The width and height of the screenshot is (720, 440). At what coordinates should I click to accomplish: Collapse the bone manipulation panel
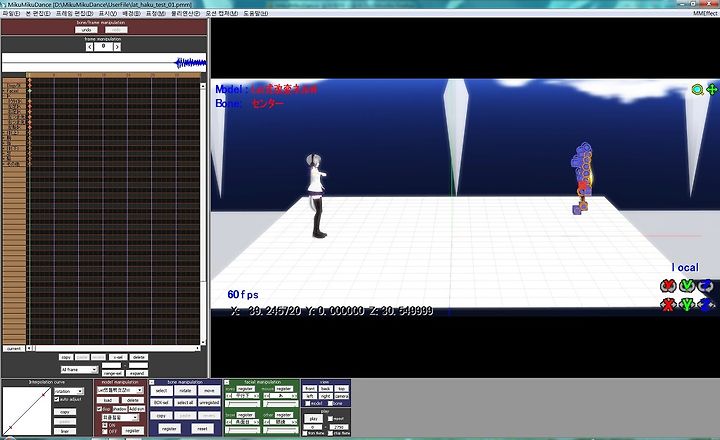[x=152, y=382]
